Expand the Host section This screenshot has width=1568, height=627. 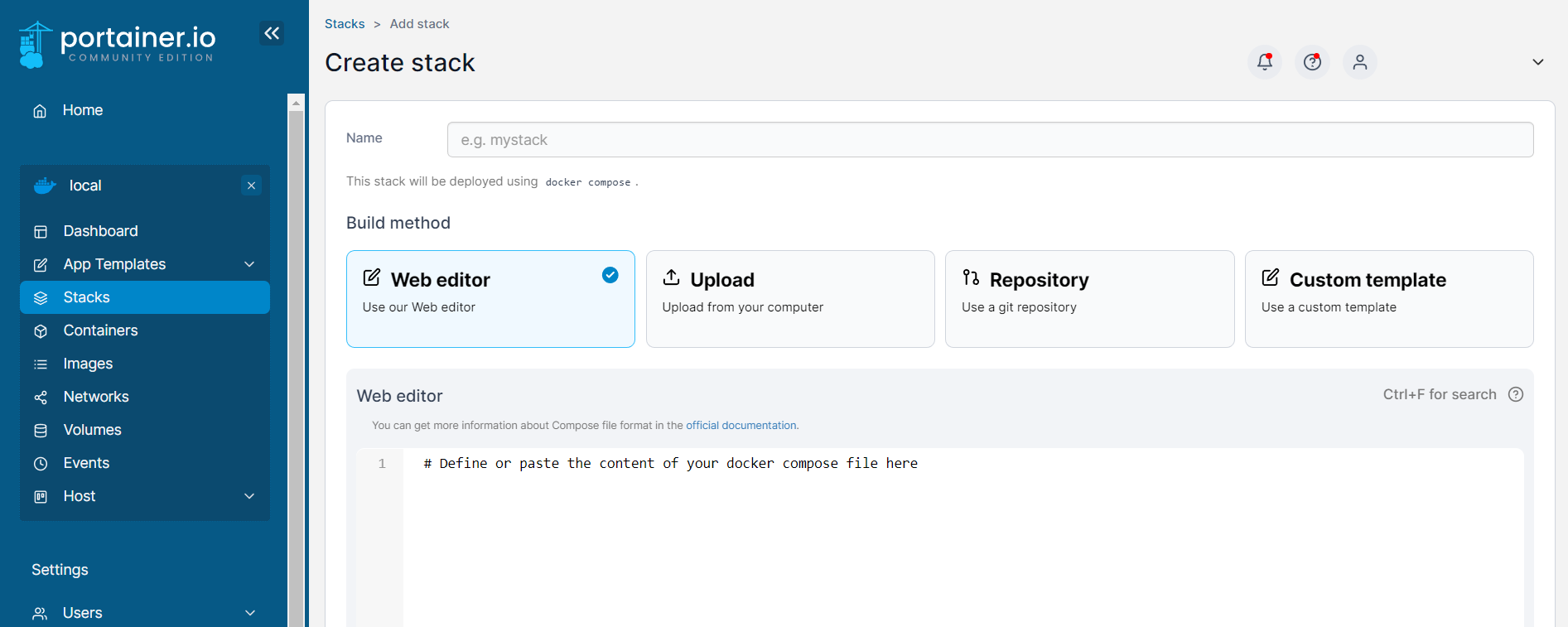[x=79, y=495]
